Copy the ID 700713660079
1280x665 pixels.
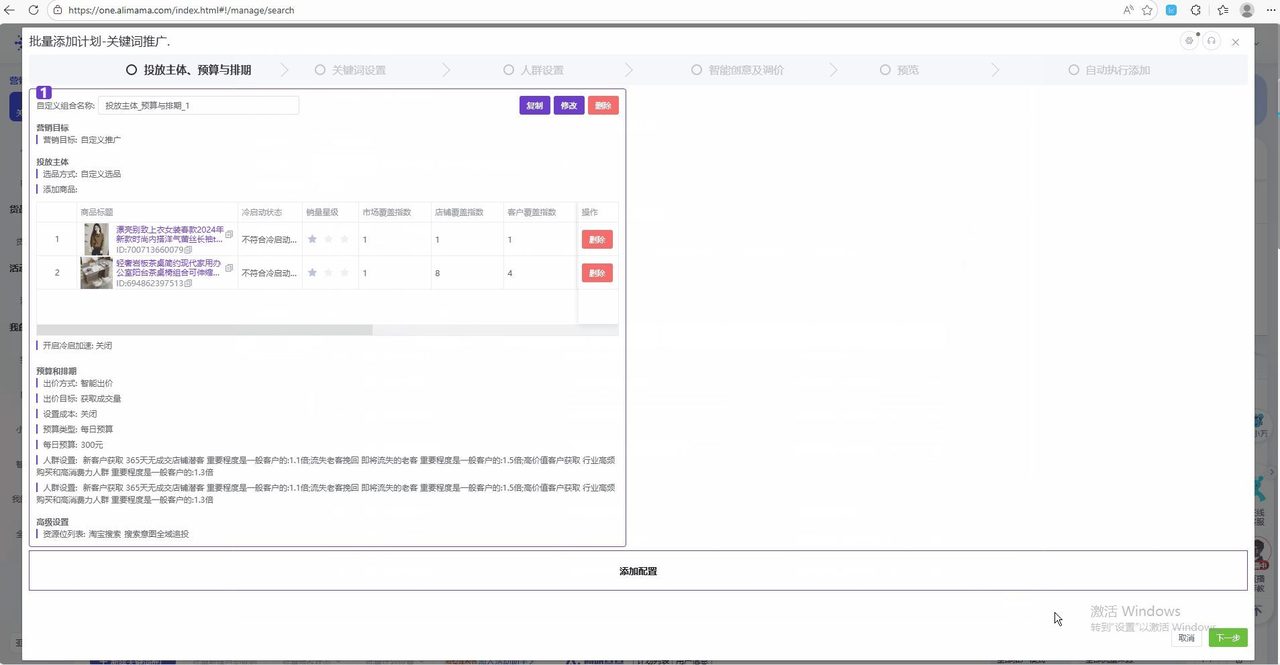[x=188, y=250]
